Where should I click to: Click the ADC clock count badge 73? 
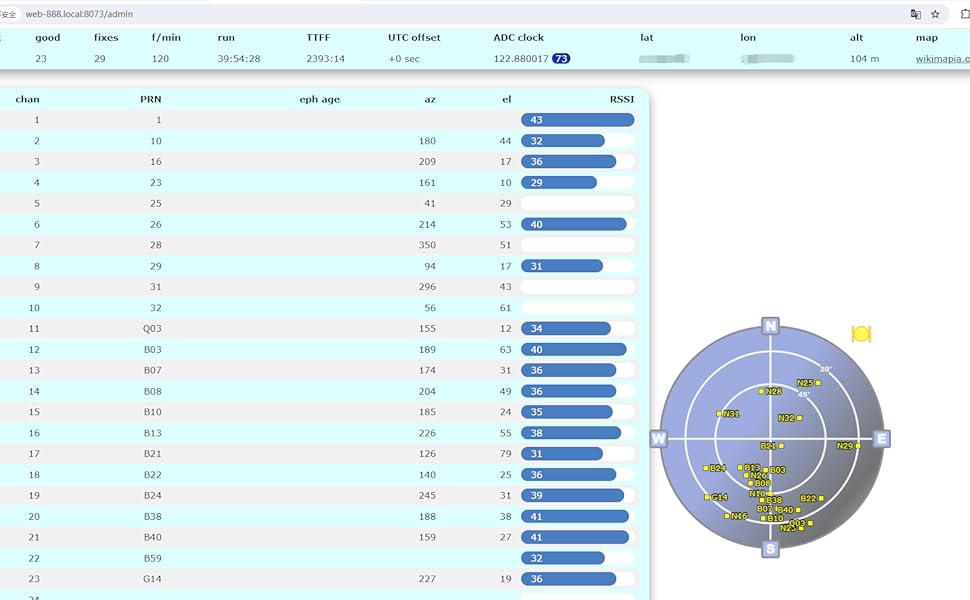tap(561, 59)
